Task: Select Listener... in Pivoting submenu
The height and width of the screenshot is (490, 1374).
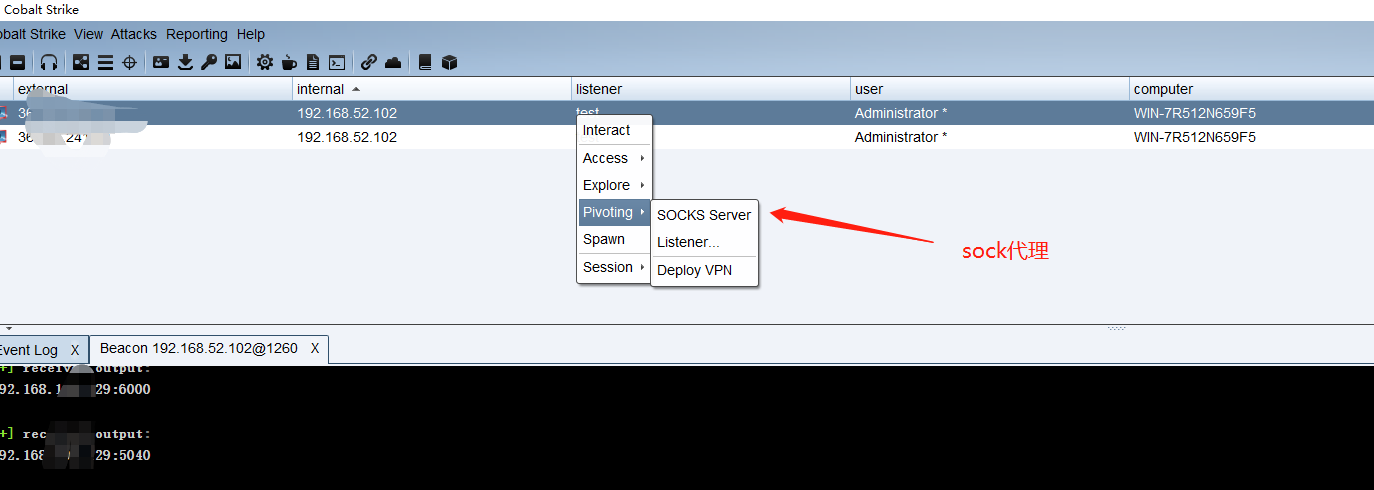Action: pos(704,242)
